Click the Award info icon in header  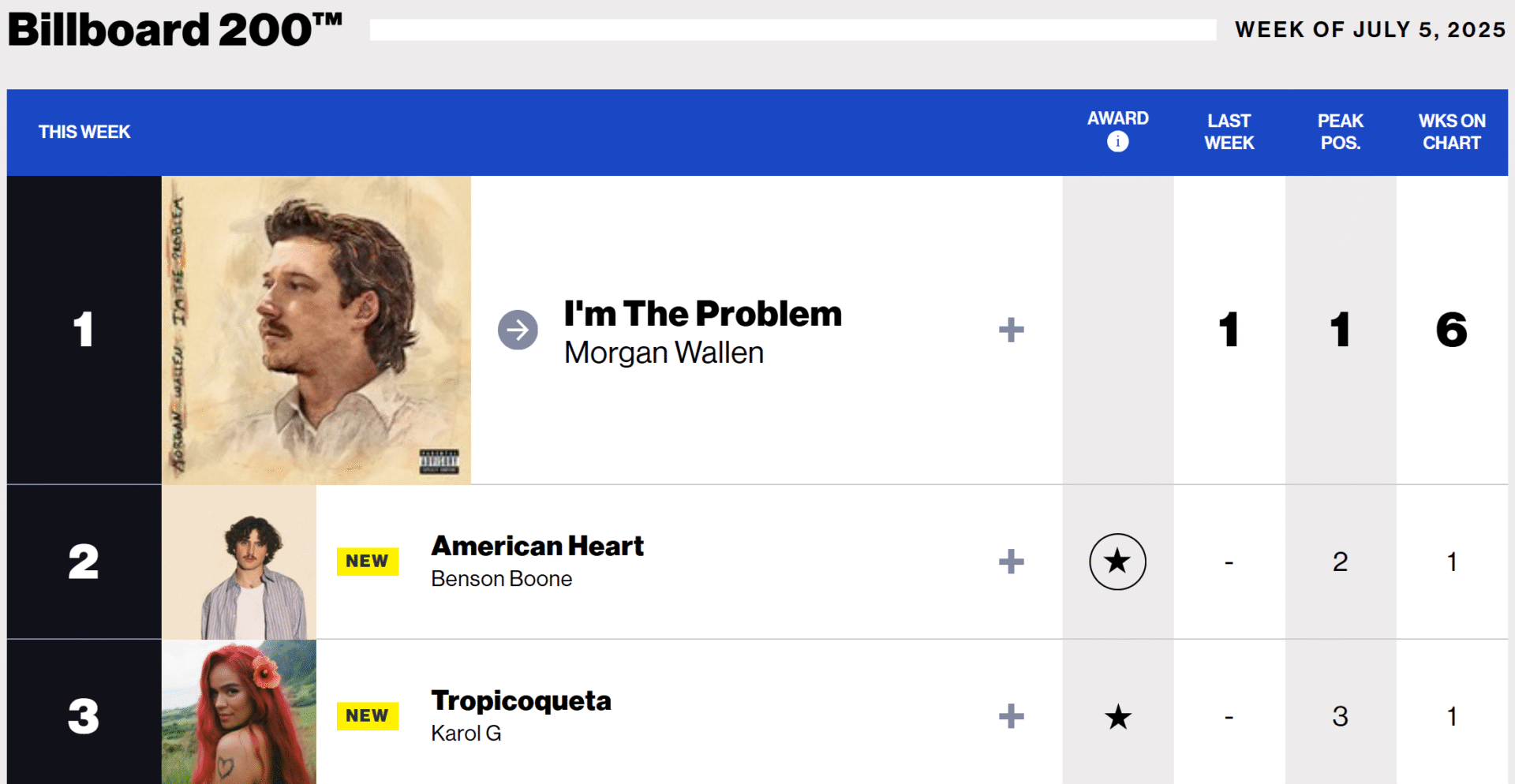(1117, 142)
